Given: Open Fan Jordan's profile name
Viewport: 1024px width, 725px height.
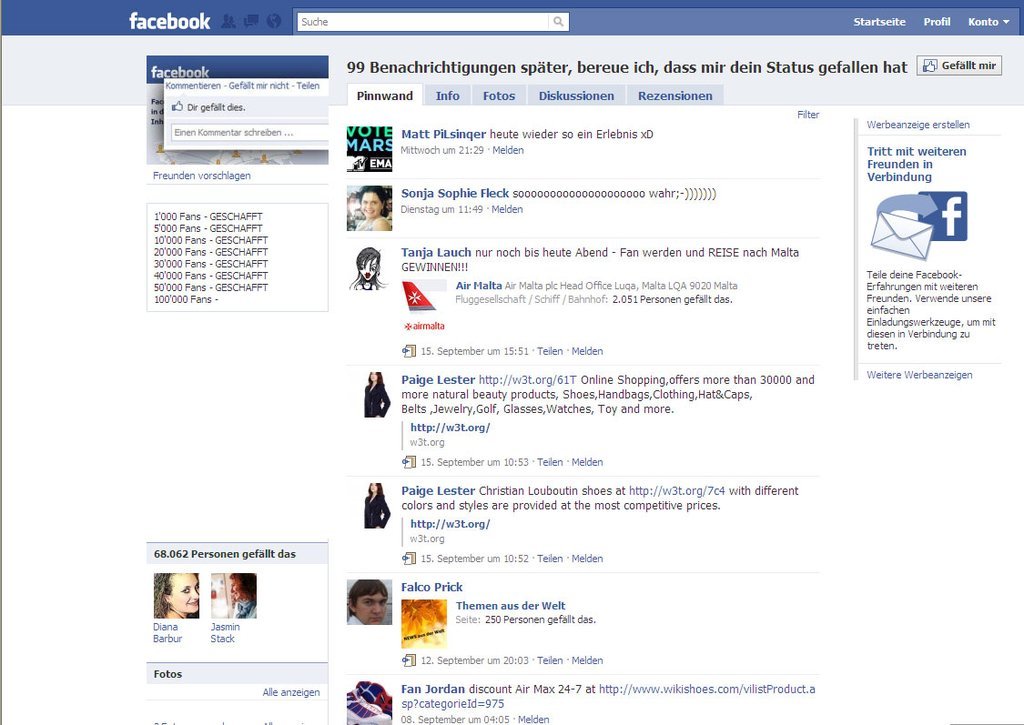Looking at the screenshot, I should pos(433,689).
